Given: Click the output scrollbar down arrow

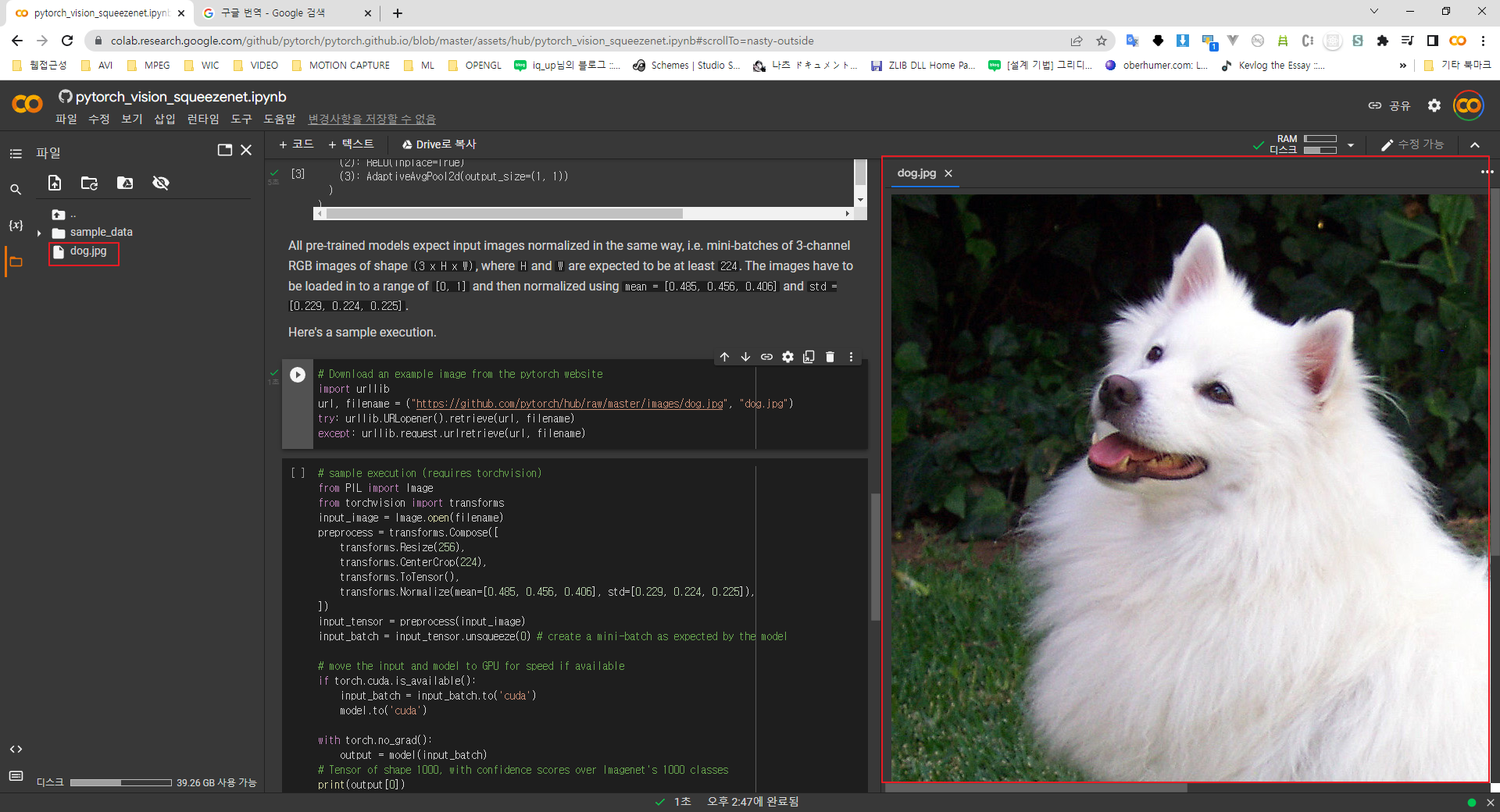Looking at the screenshot, I should pyautogui.click(x=861, y=200).
